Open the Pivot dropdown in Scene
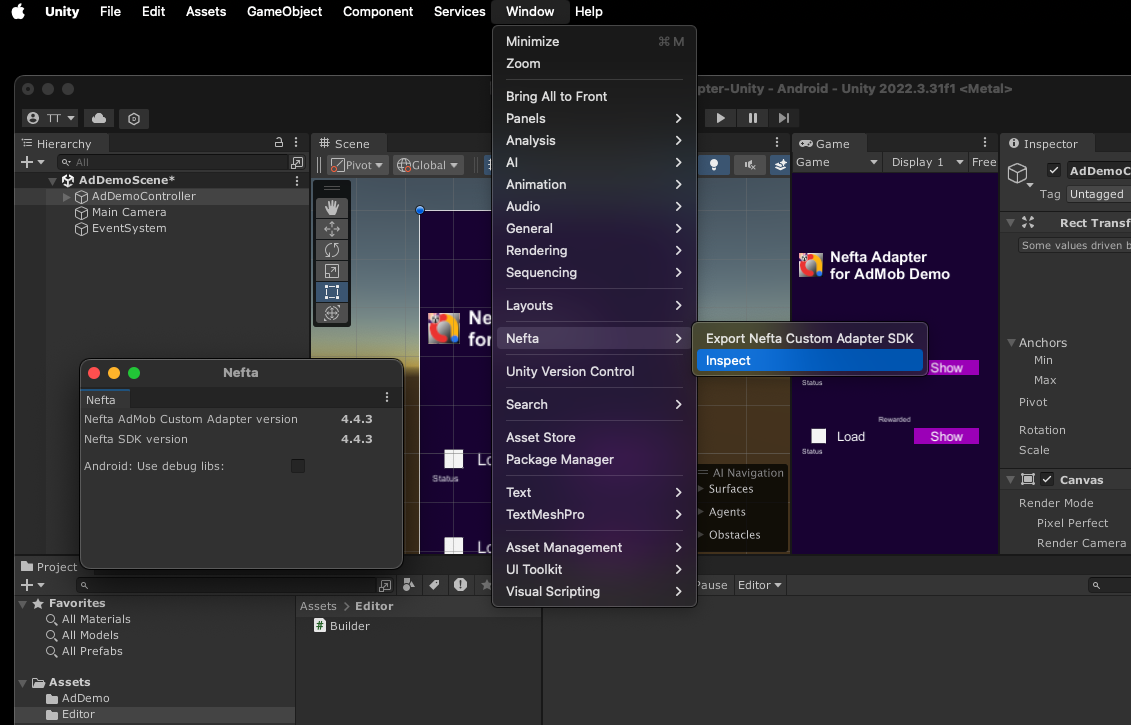 [x=357, y=165]
